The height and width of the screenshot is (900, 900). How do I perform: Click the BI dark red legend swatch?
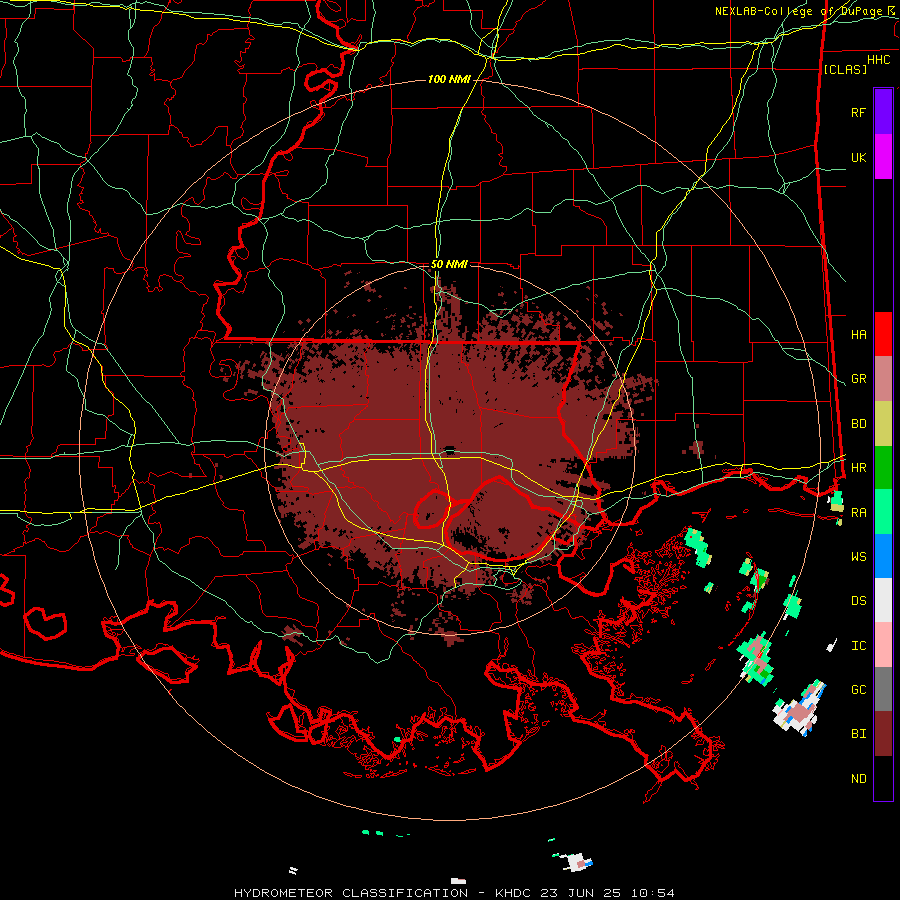pyautogui.click(x=883, y=734)
